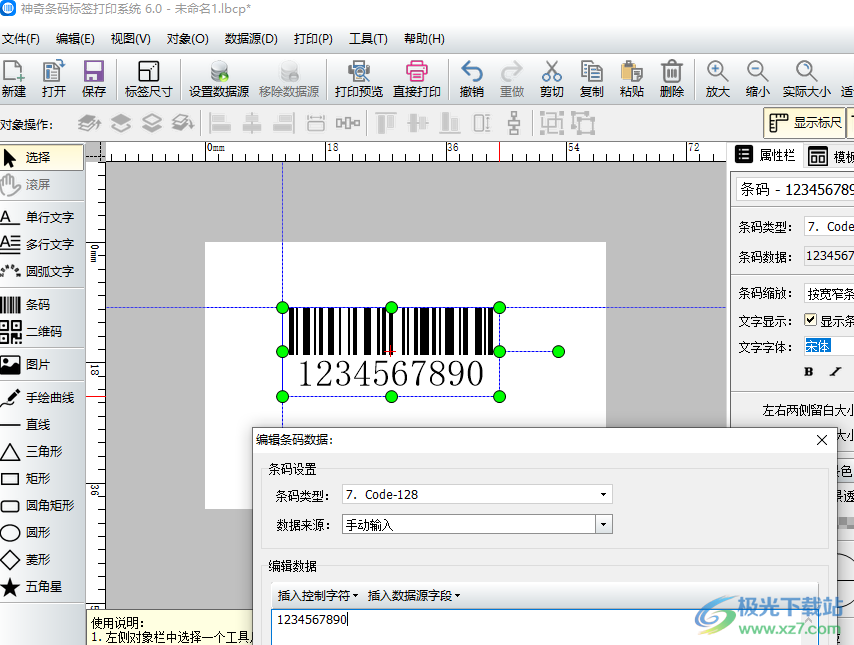Open the 文件(F) menu
Image resolution: width=854 pixels, height=645 pixels.
point(21,39)
